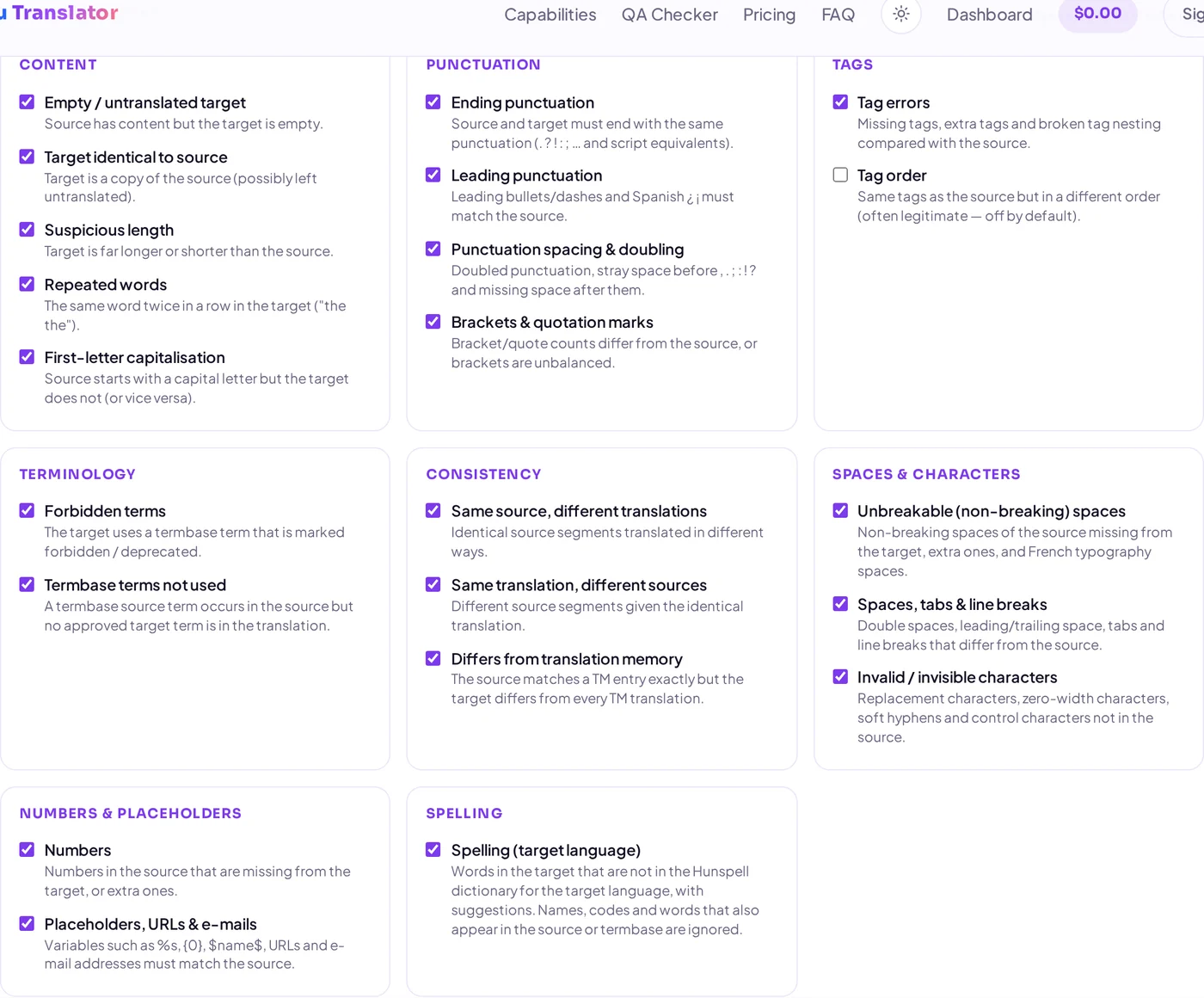The image size is (1204, 998).
Task: Toggle Placeholders, URLs & e-mails checkbox
Action: click(27, 923)
